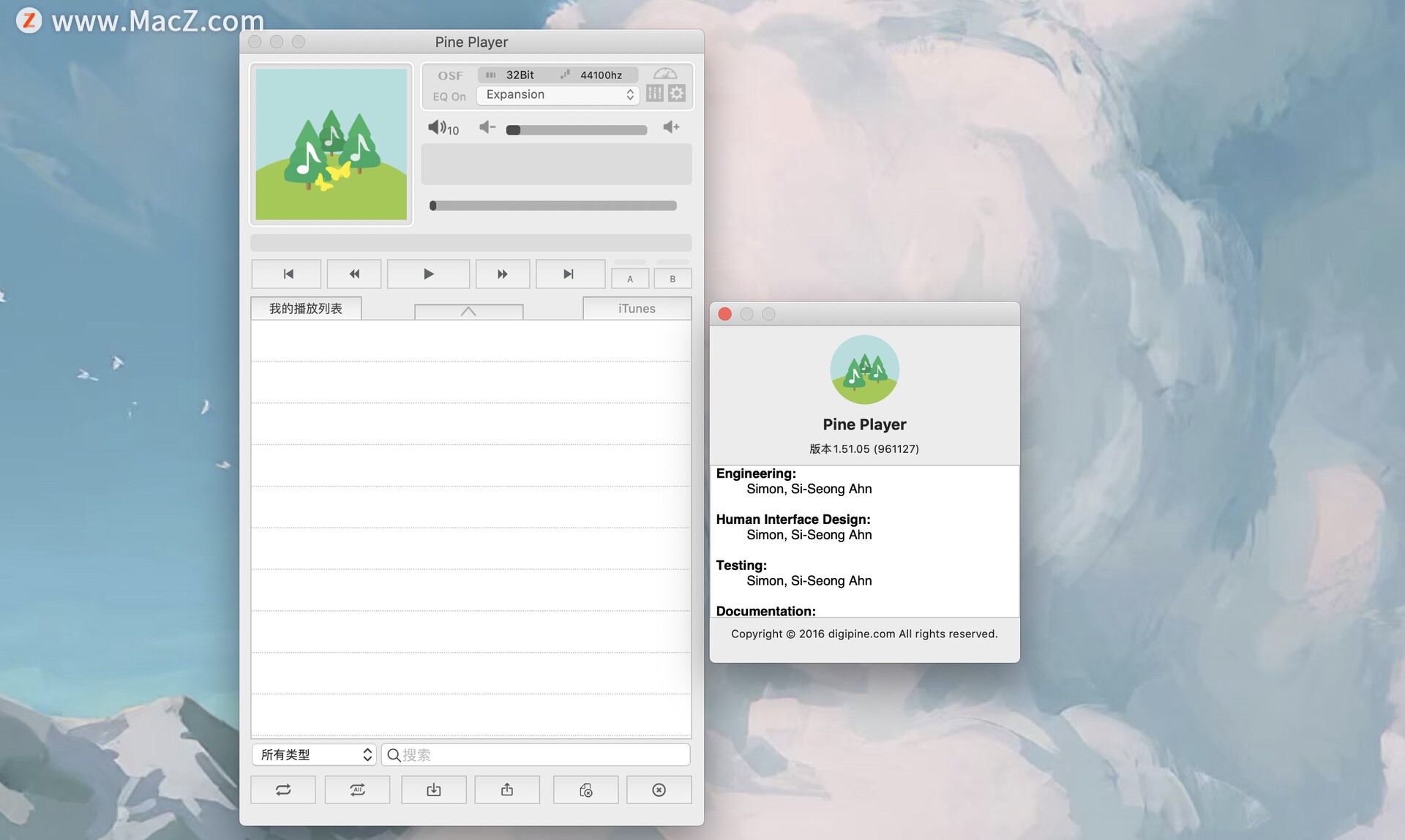1405x840 pixels.
Task: Collapse the player with the up chevron
Action: point(468,312)
